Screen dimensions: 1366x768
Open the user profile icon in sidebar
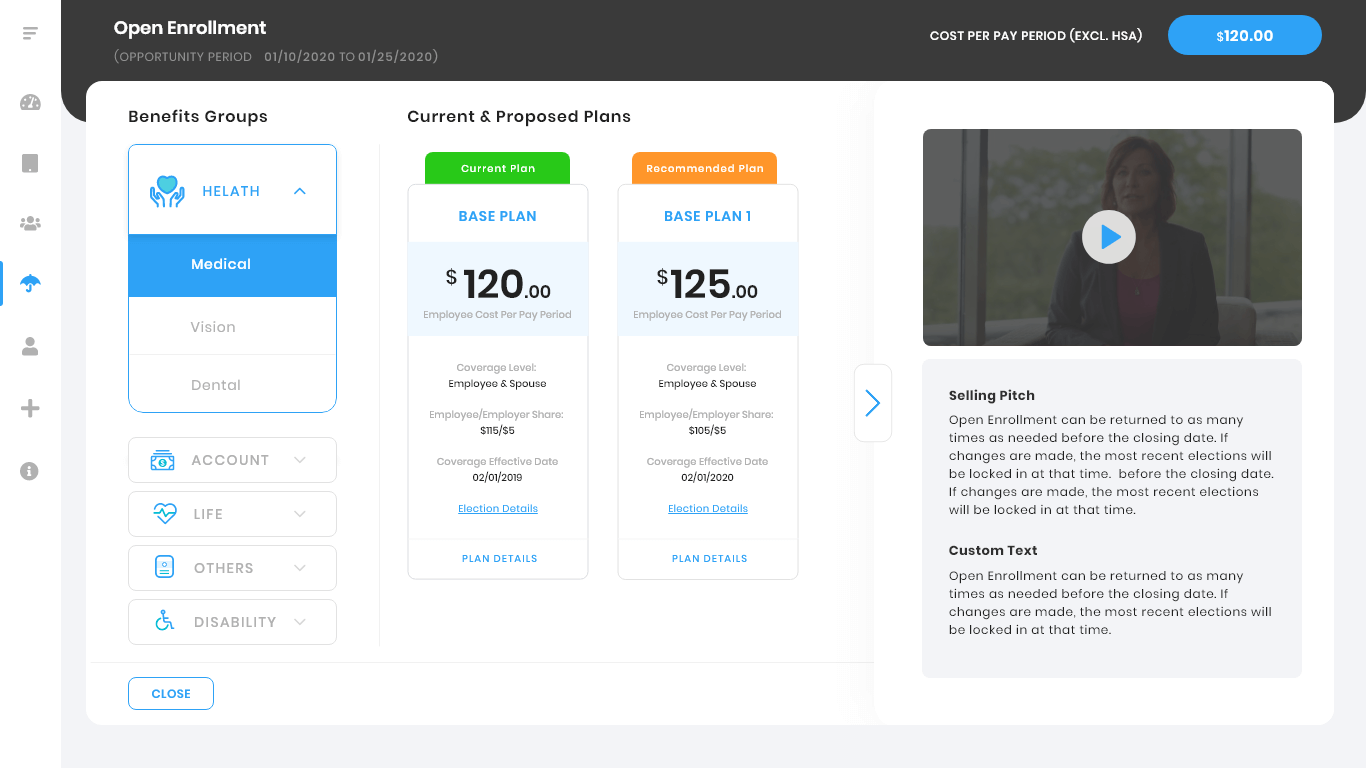pos(30,347)
